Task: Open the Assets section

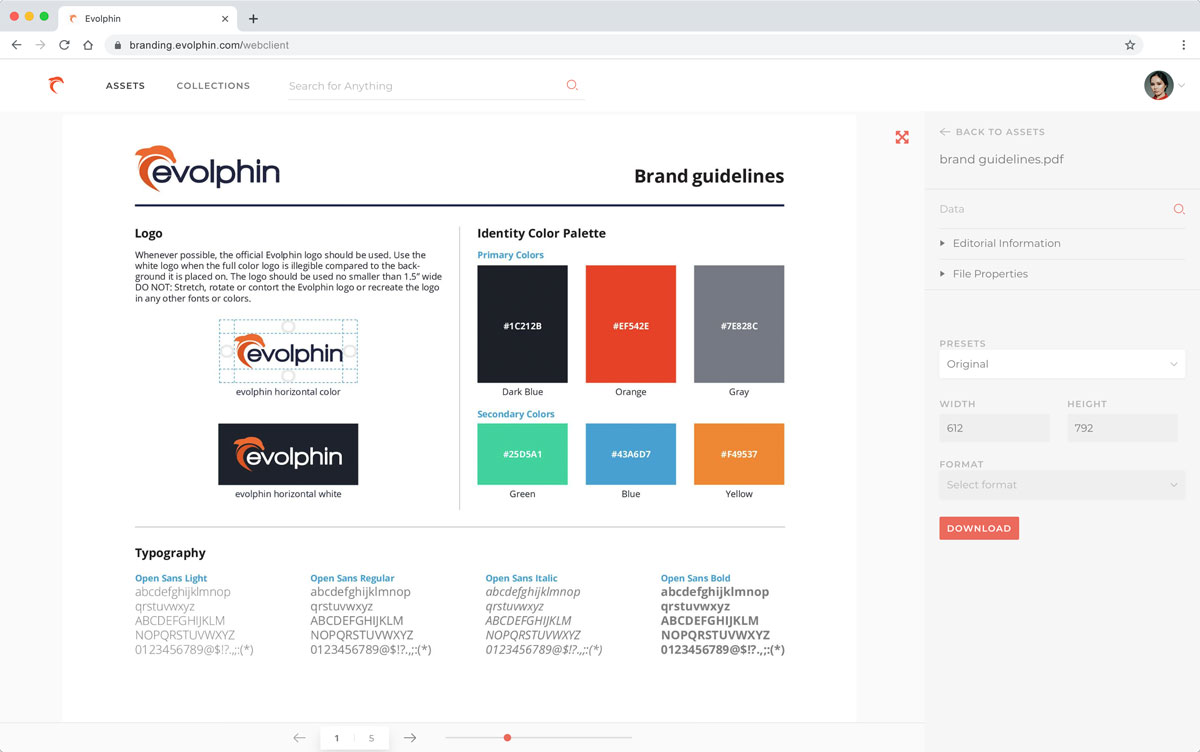Action: coord(125,86)
